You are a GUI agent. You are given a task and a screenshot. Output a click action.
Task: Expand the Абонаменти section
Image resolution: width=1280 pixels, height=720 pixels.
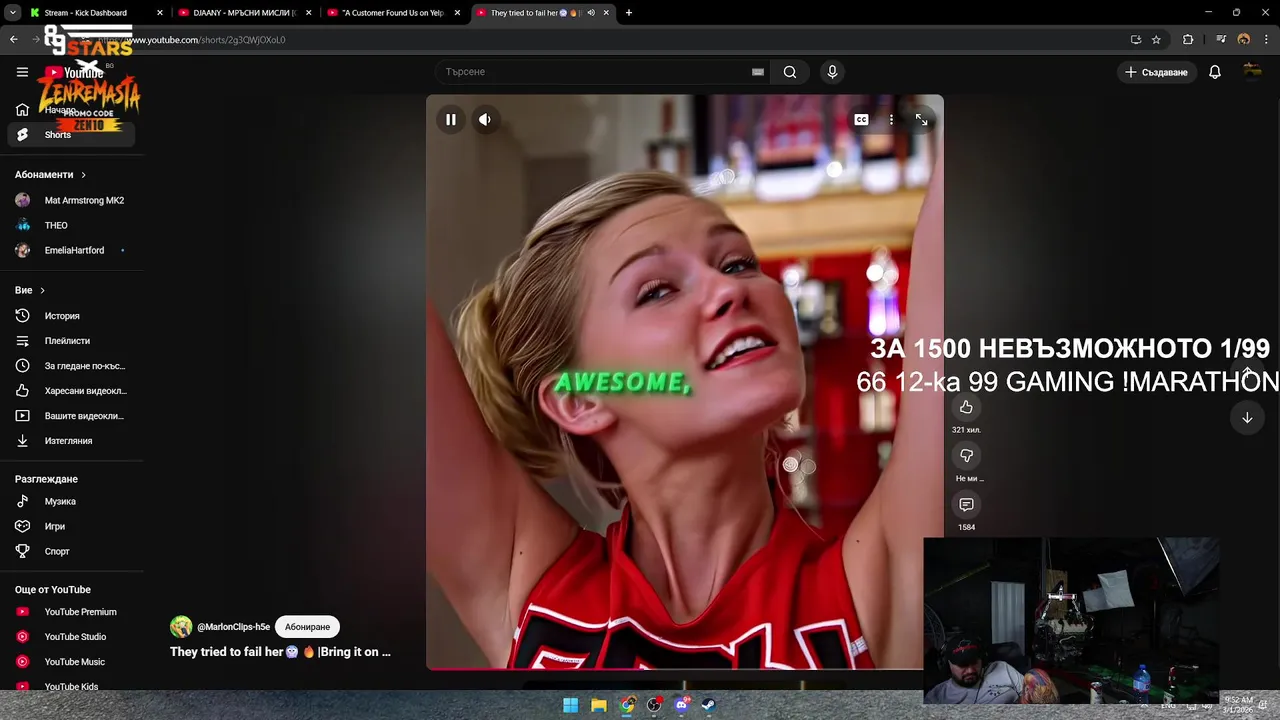(50, 175)
